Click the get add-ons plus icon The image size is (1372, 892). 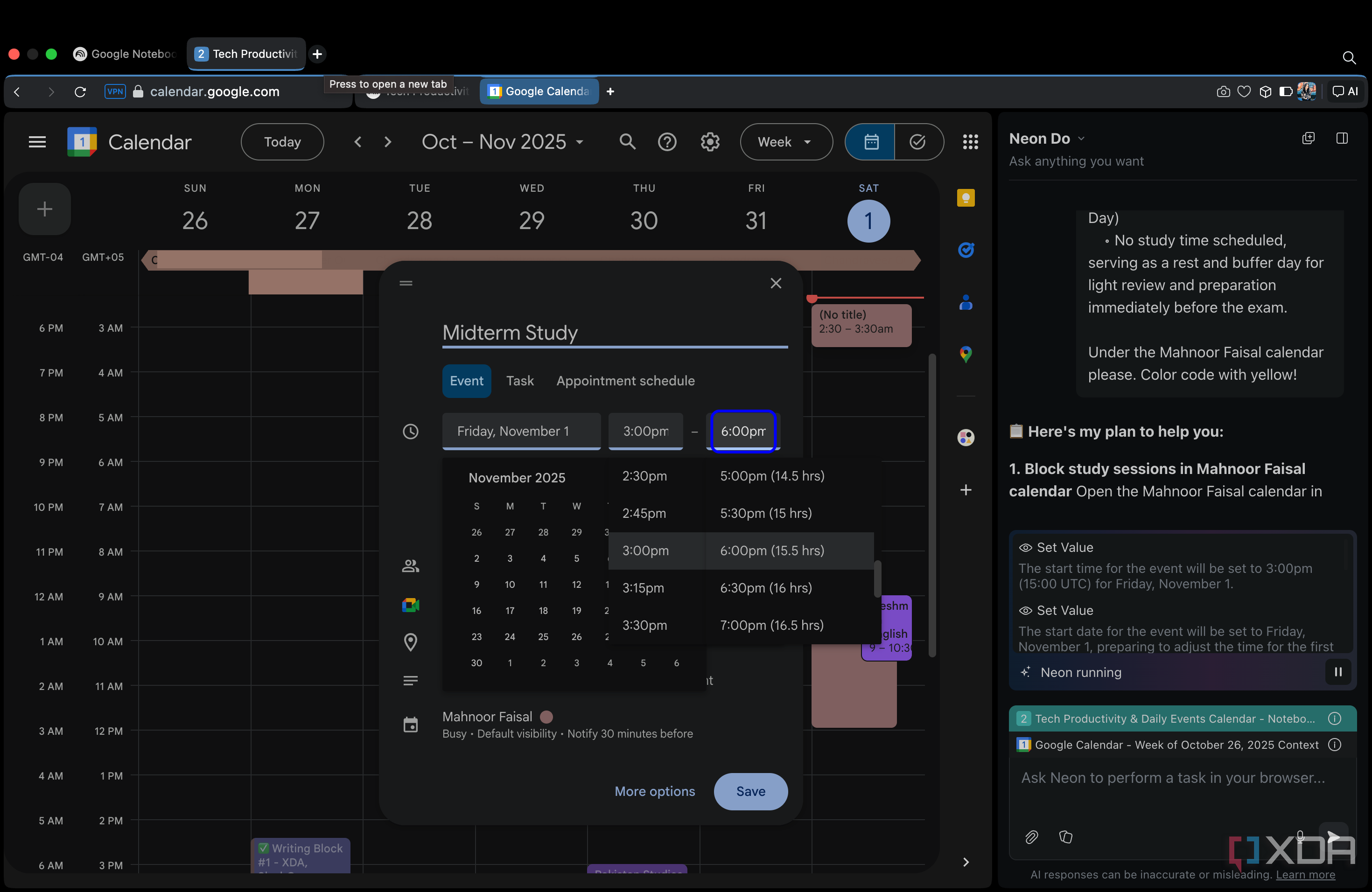click(x=966, y=490)
